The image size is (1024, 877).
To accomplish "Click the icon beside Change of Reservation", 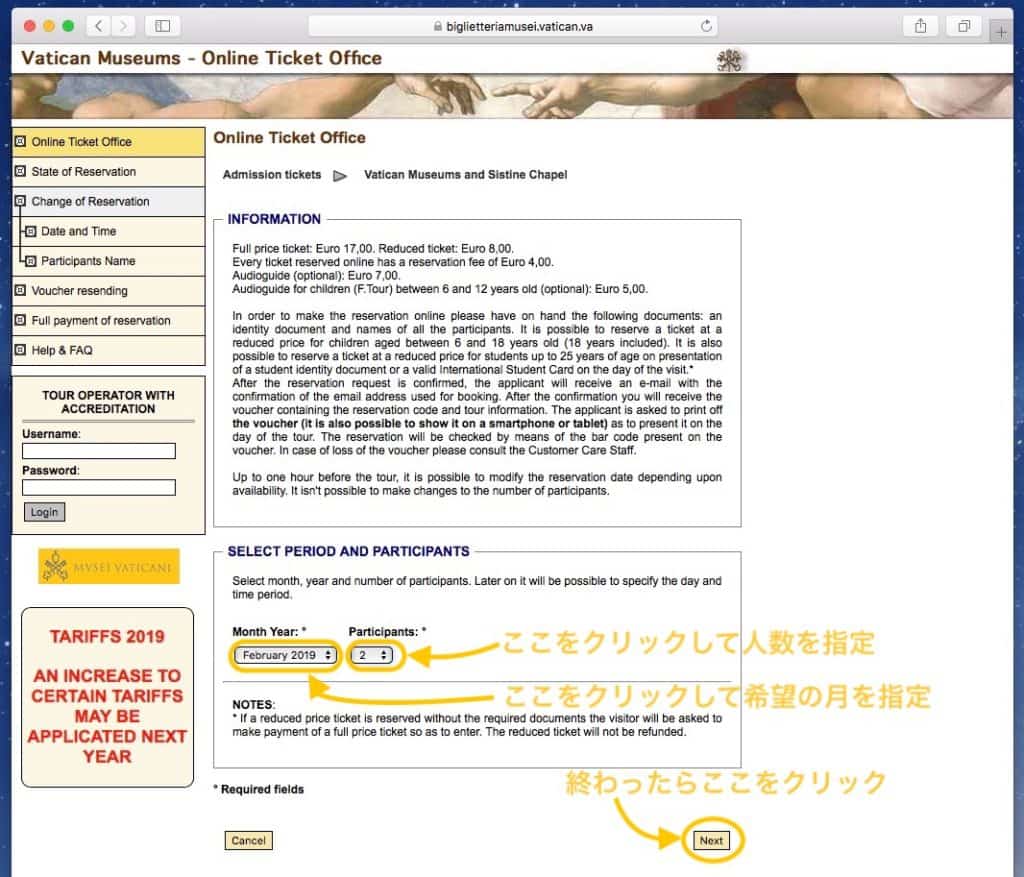I will click(x=20, y=201).
